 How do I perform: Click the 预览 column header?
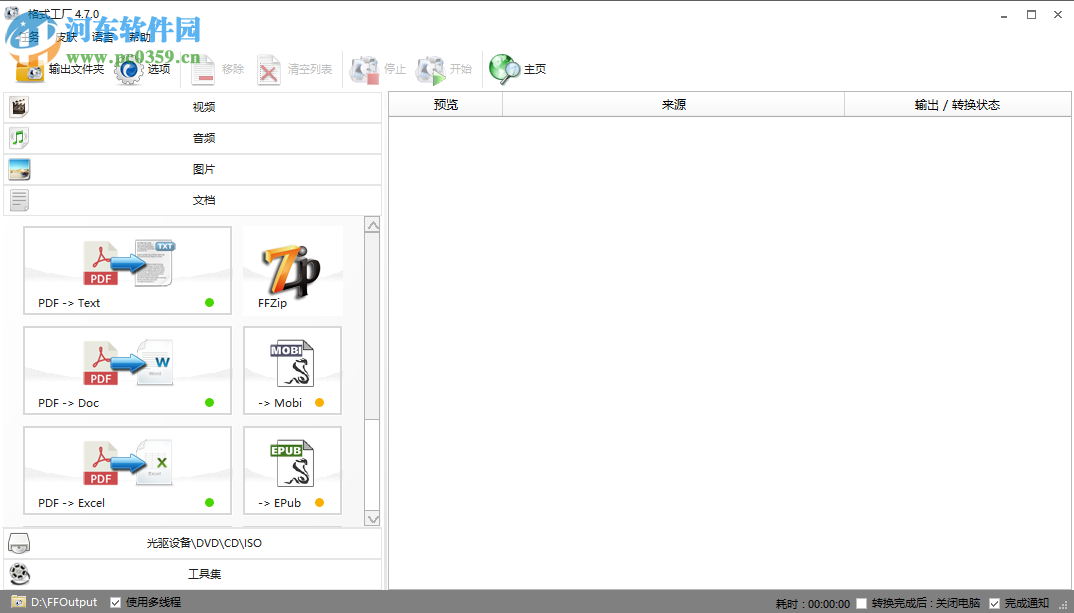point(446,105)
